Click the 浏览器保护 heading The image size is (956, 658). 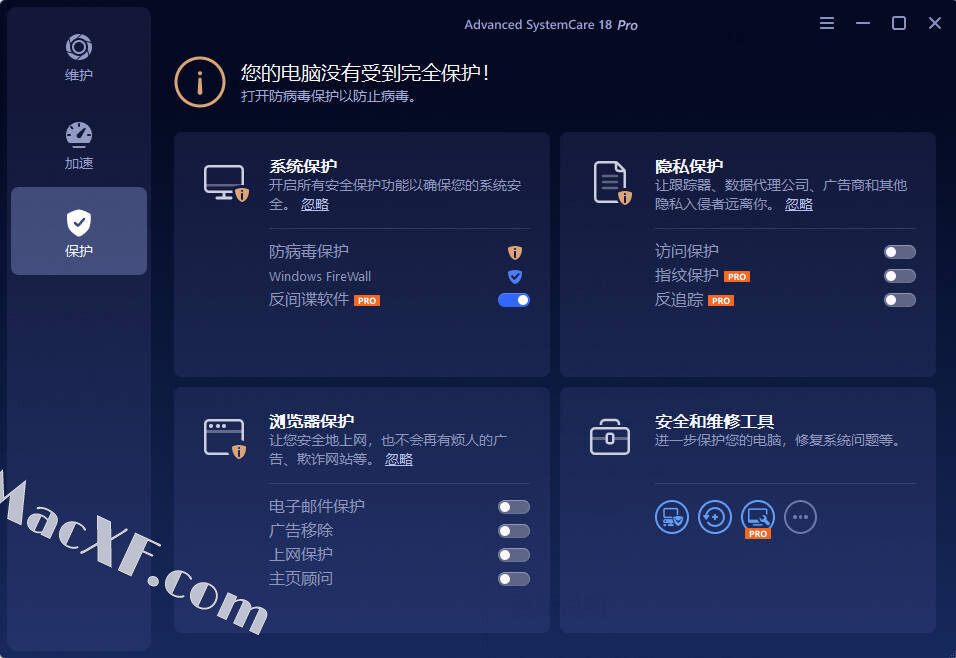[312, 421]
